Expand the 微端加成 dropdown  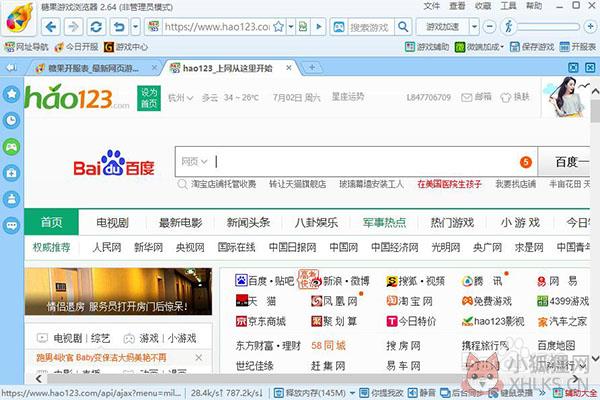coord(502,47)
